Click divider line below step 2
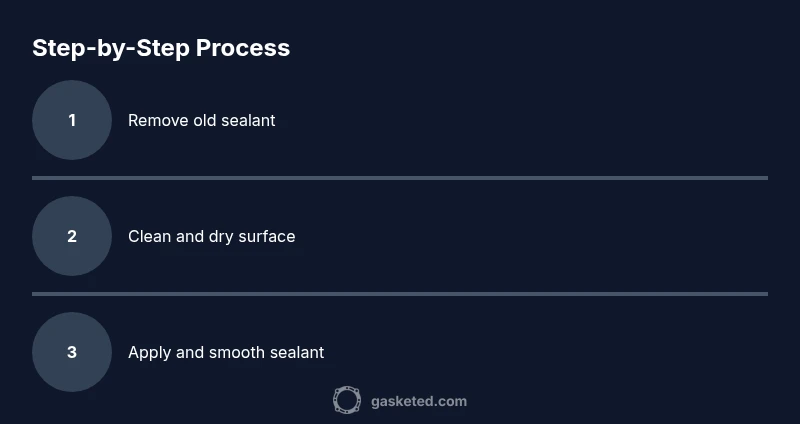 [x=400, y=294]
